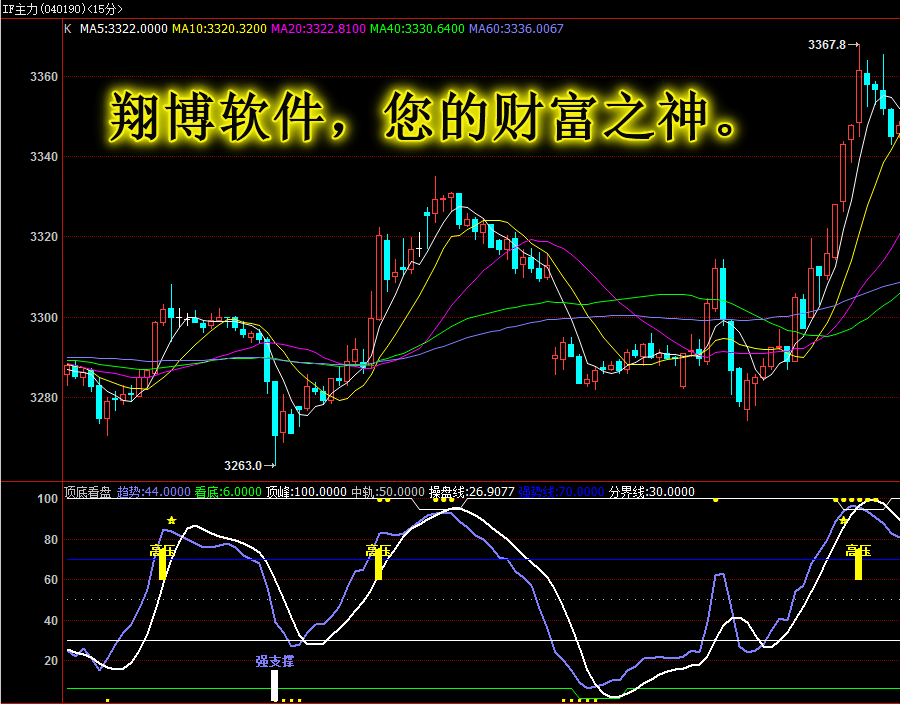Select the green 看底:6.0000 value
The height and width of the screenshot is (704, 900).
point(228,492)
